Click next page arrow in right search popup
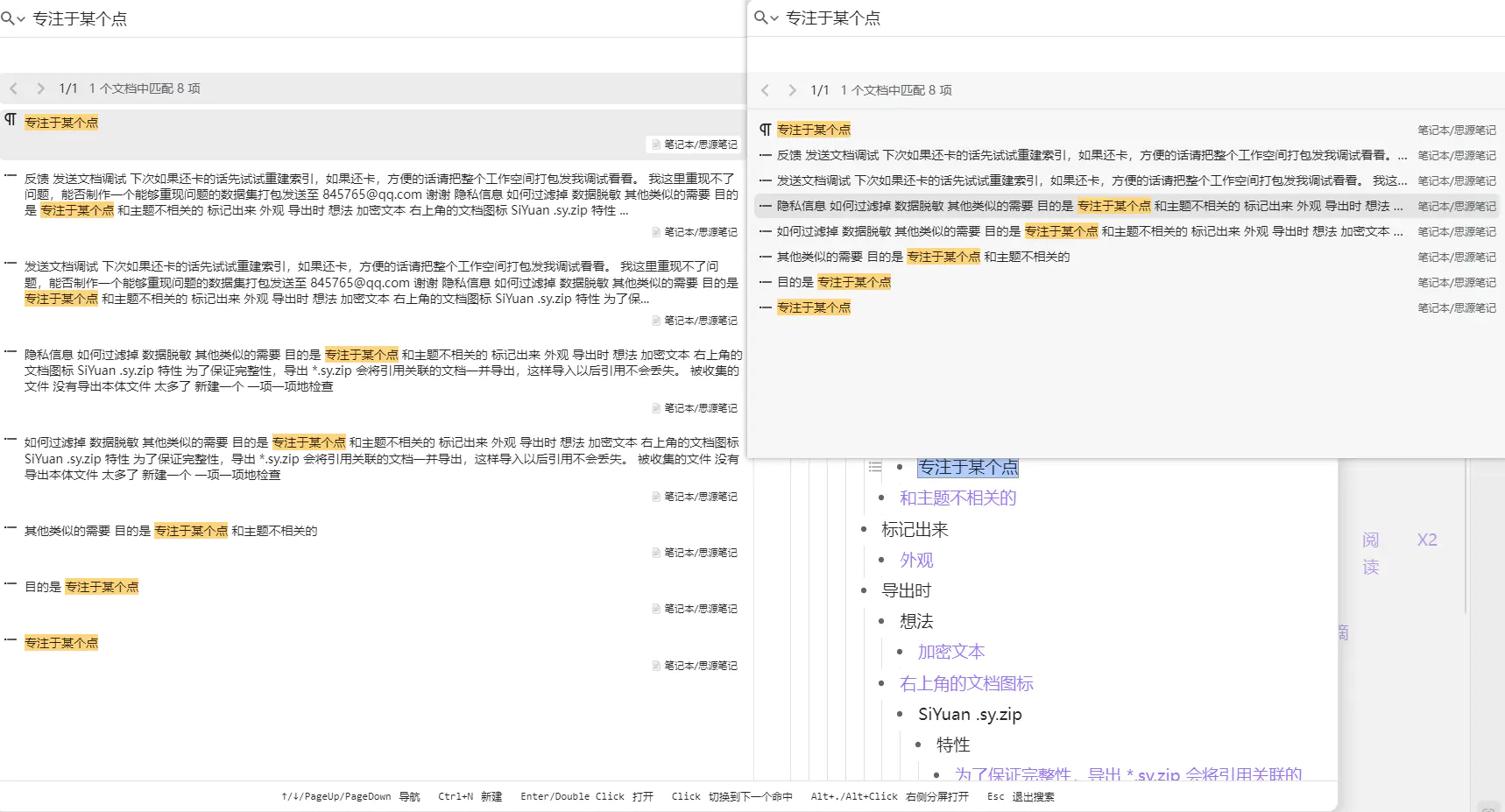The image size is (1505, 812). (792, 90)
